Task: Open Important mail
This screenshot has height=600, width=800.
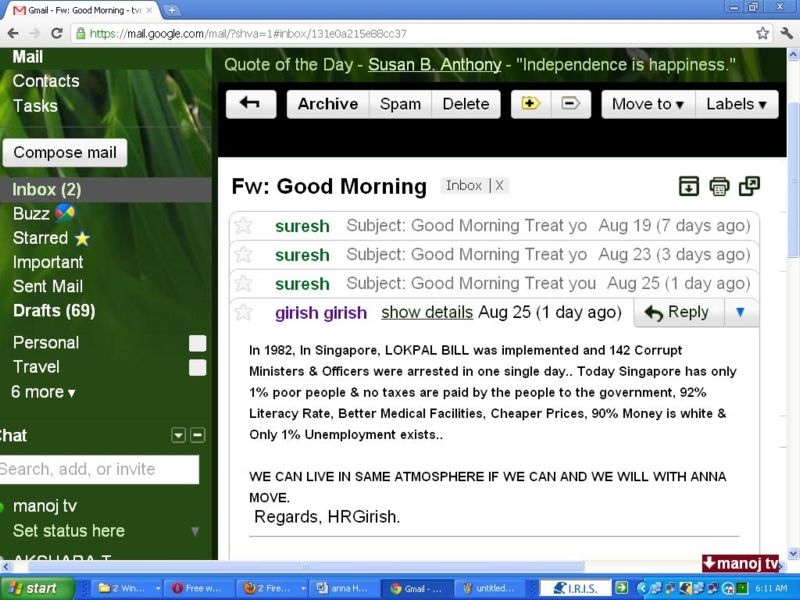Action: (48, 262)
